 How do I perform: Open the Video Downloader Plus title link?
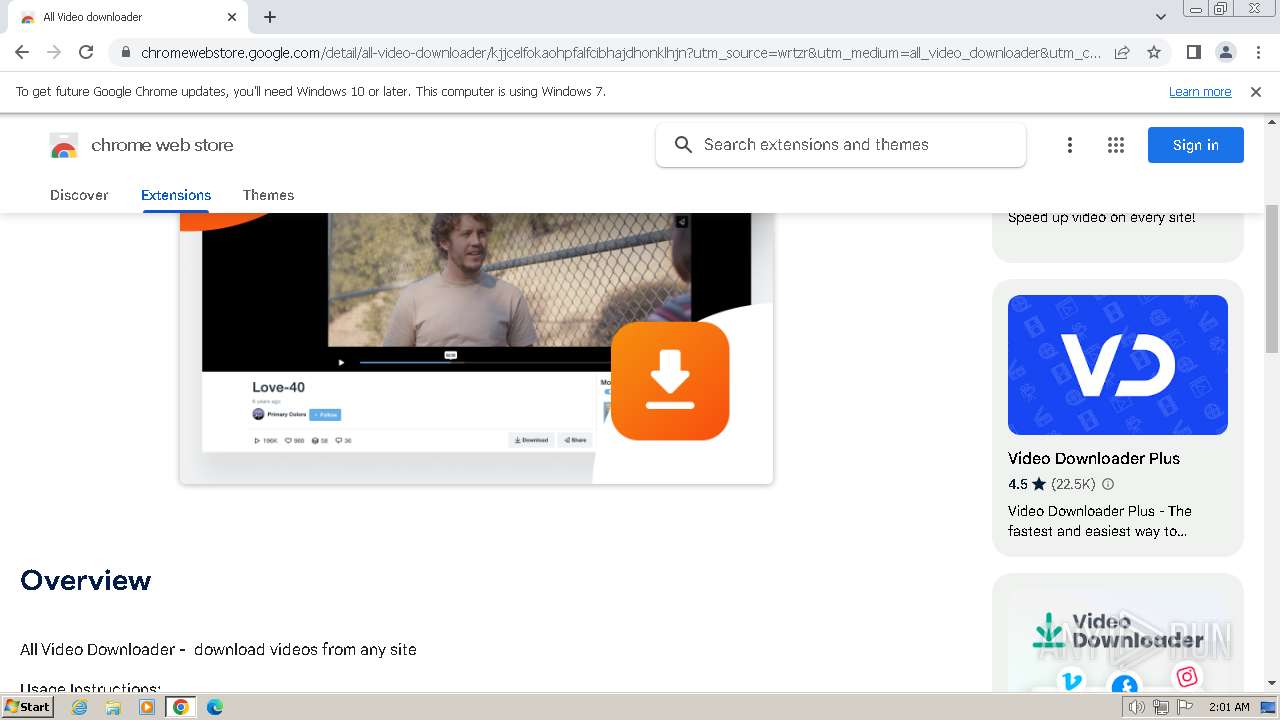click(x=1094, y=458)
